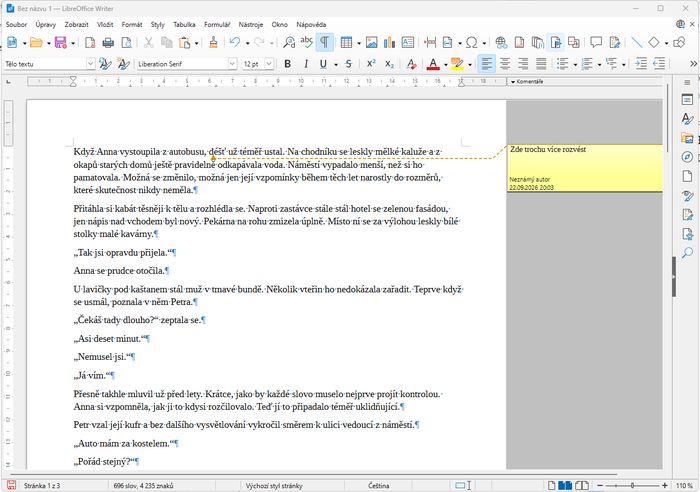Open Print Preview icon
This screenshot has height=492, width=700.
[127, 42]
